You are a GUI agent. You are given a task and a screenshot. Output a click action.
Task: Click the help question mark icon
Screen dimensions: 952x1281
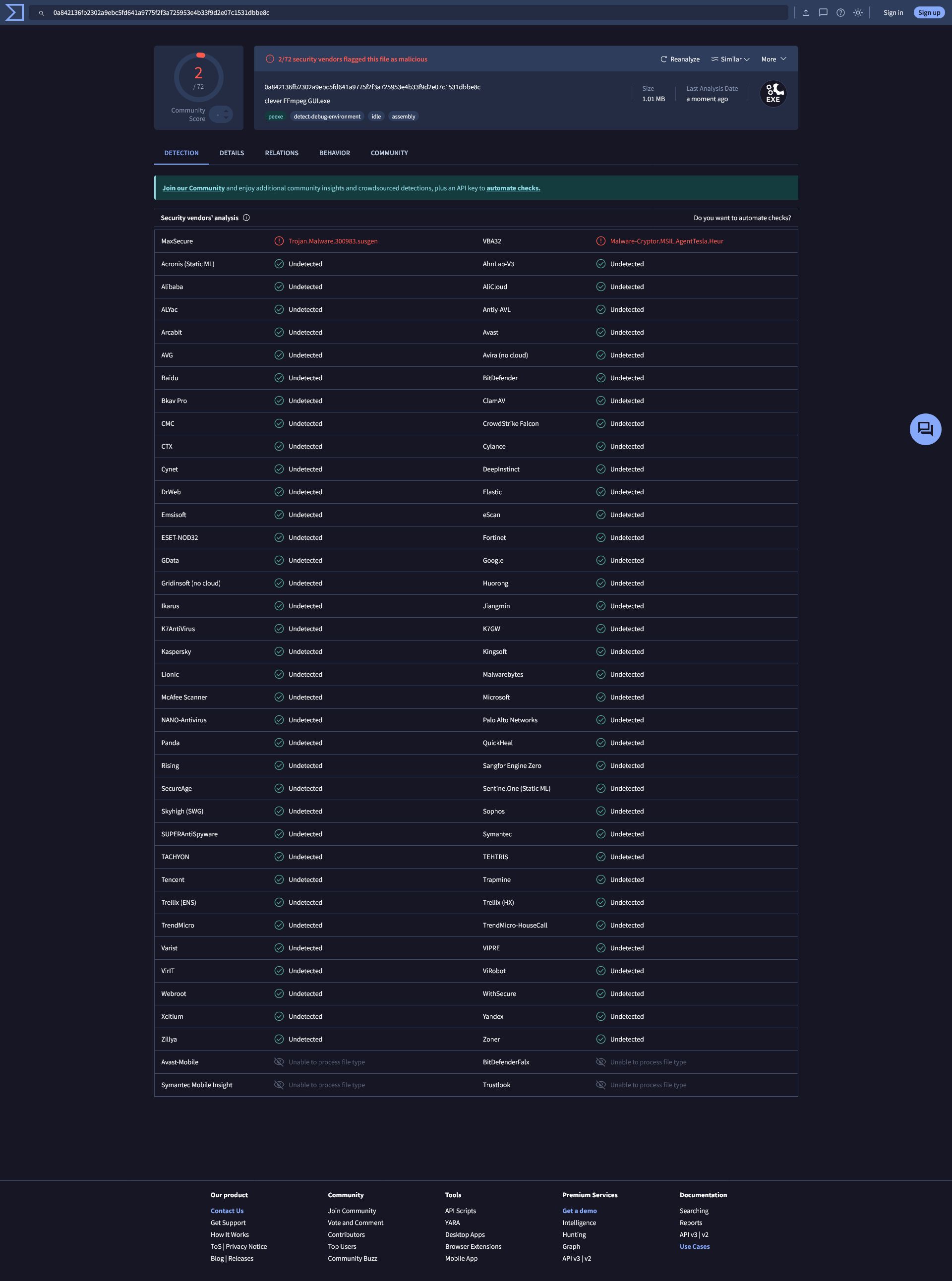(x=840, y=13)
